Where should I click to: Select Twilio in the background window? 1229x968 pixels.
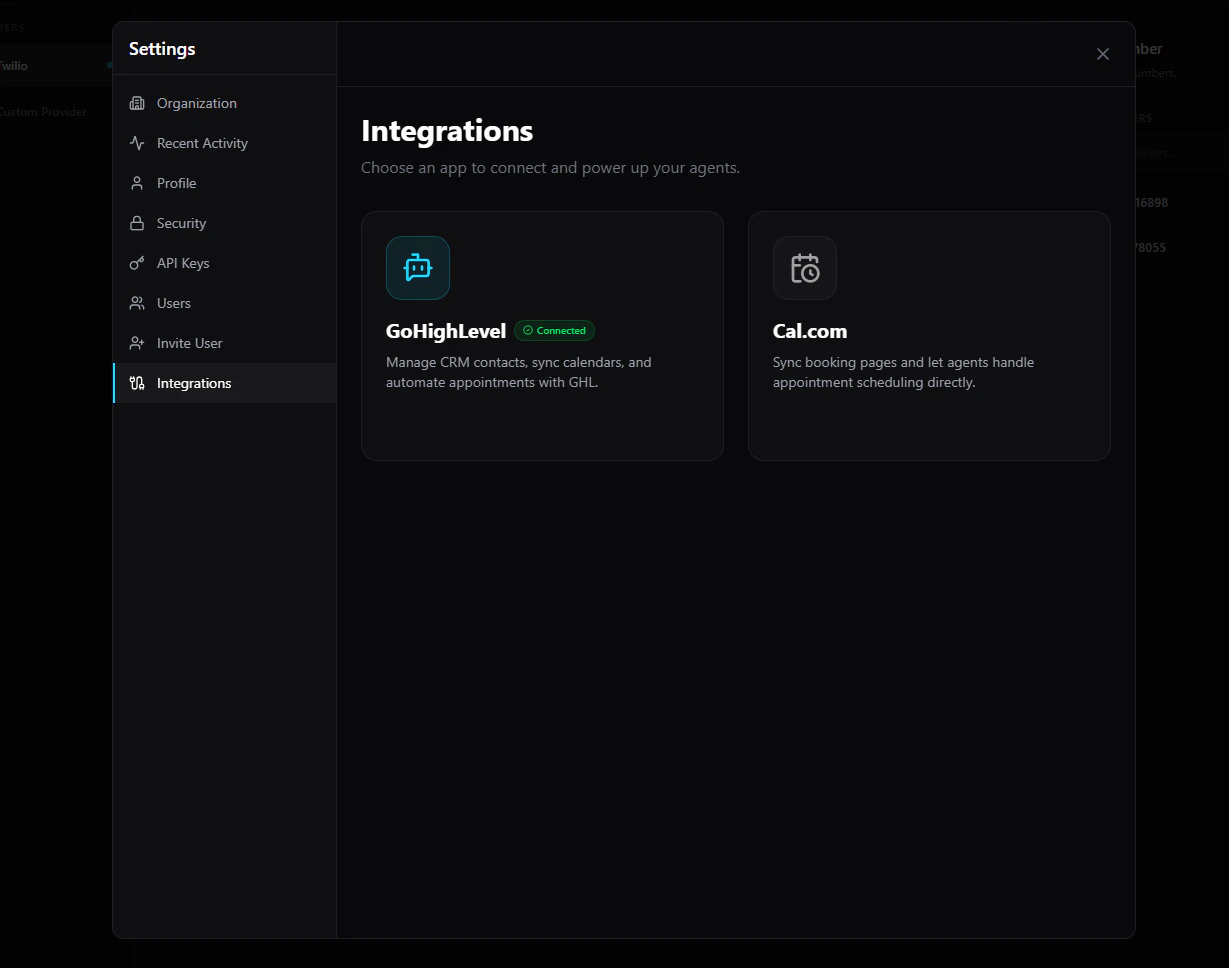tap(14, 66)
